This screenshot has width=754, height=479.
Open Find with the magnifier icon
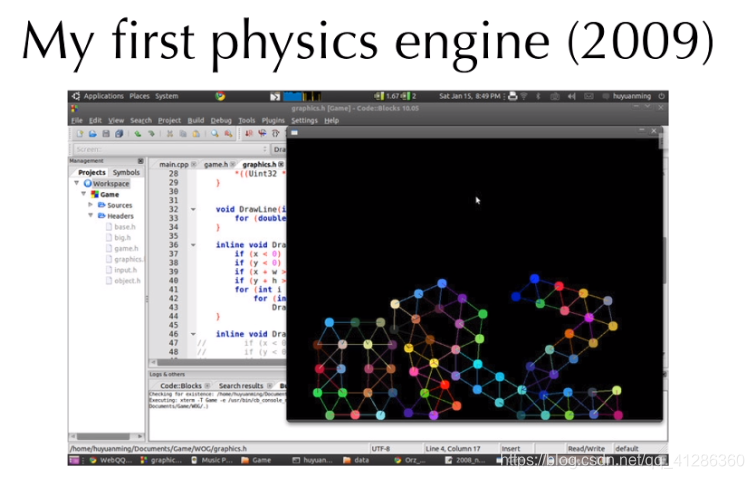click(x=214, y=134)
